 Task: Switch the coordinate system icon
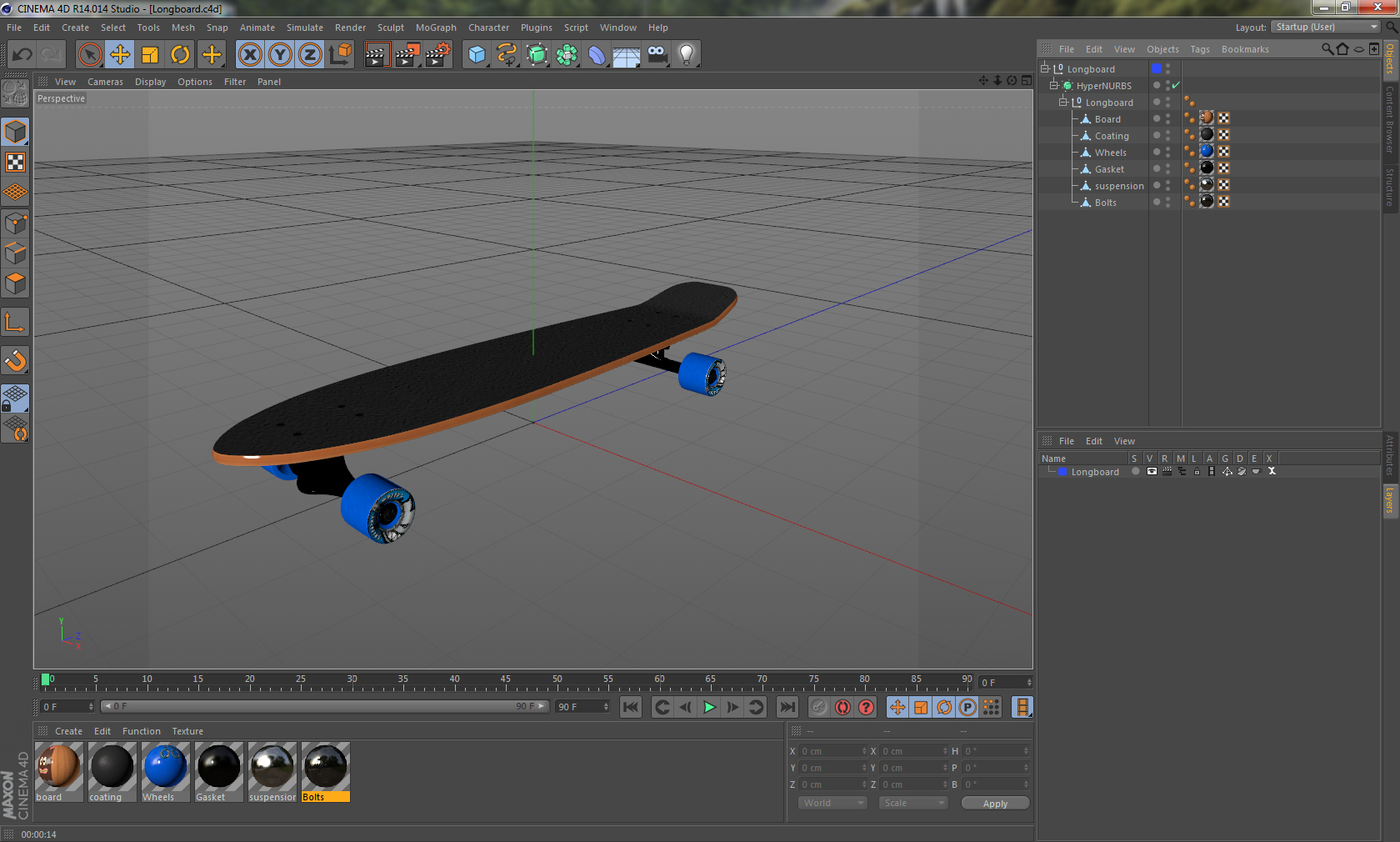[340, 55]
